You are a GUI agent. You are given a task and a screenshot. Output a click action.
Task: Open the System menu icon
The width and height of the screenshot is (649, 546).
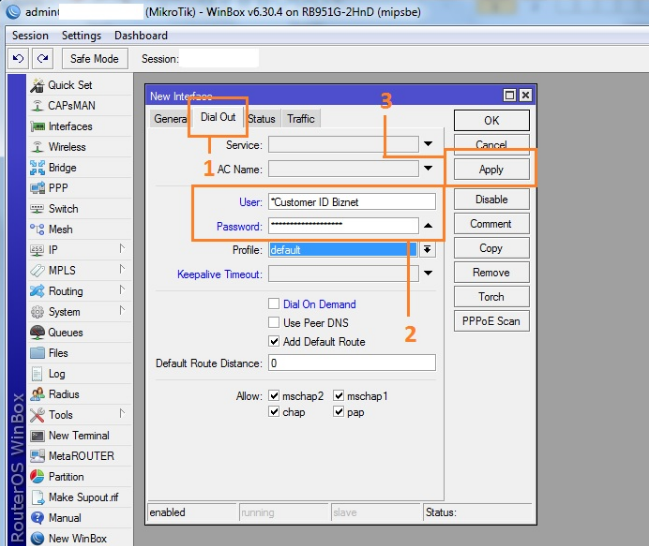tap(37, 312)
